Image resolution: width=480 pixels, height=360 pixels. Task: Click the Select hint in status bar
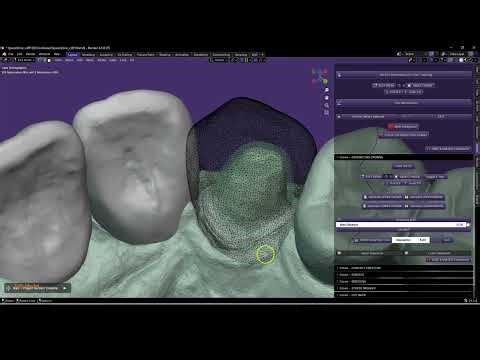point(8,301)
